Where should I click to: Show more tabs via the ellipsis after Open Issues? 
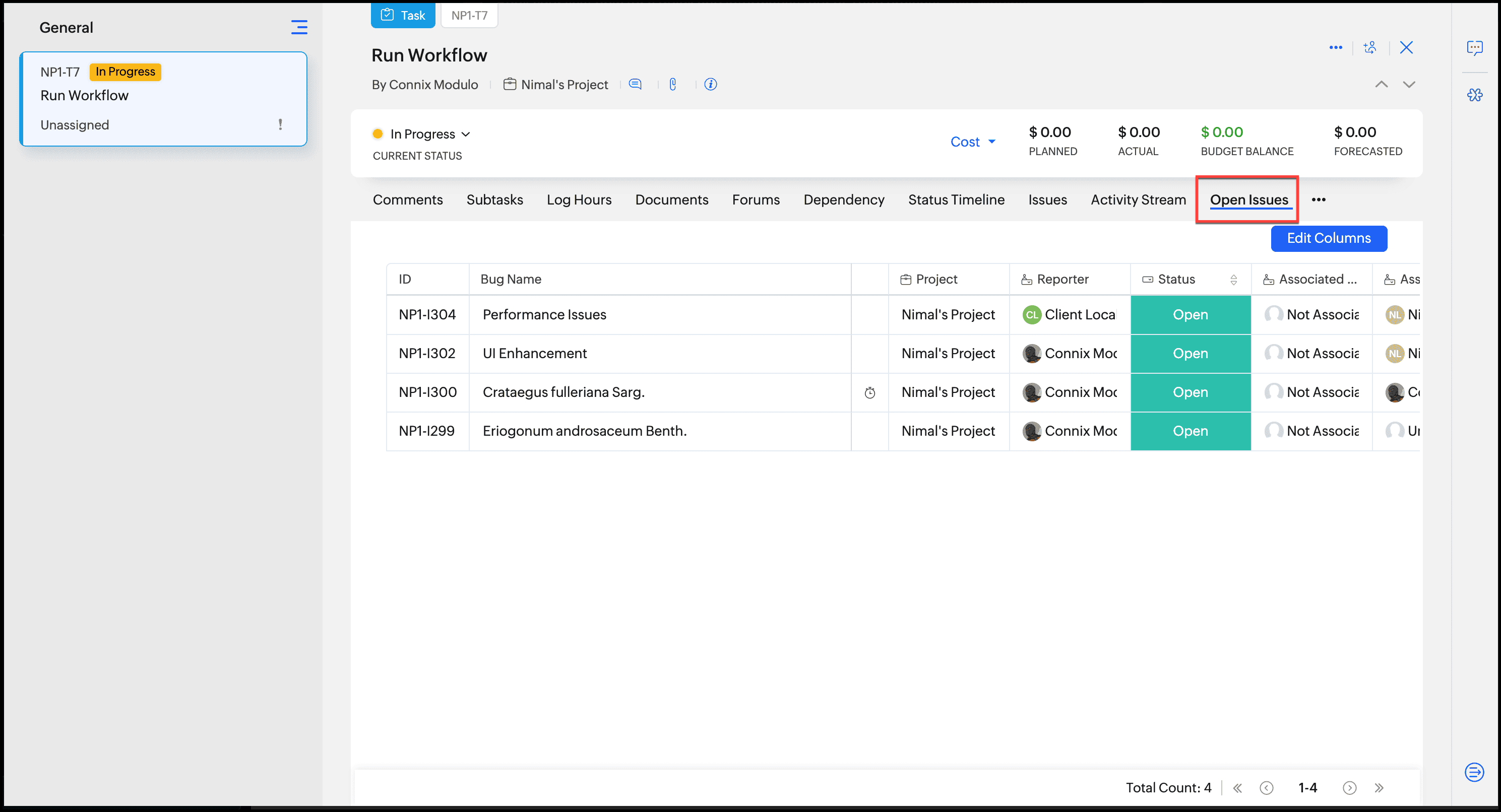(1318, 200)
